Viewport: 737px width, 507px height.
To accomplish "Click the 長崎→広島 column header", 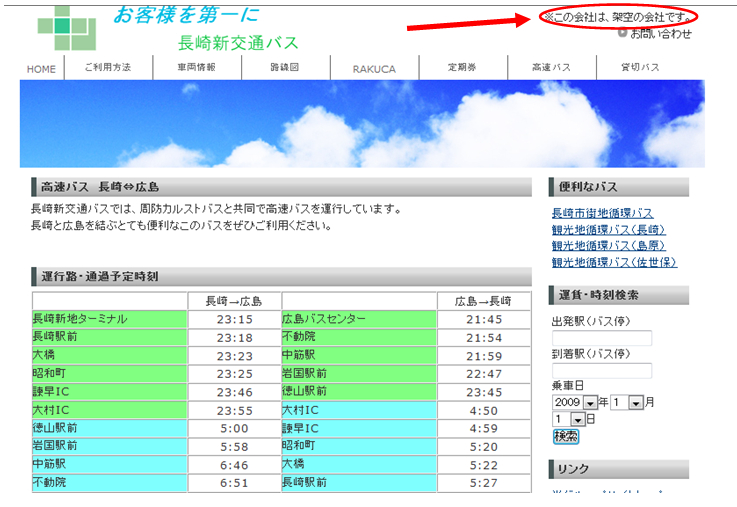I will pyautogui.click(x=235, y=301).
